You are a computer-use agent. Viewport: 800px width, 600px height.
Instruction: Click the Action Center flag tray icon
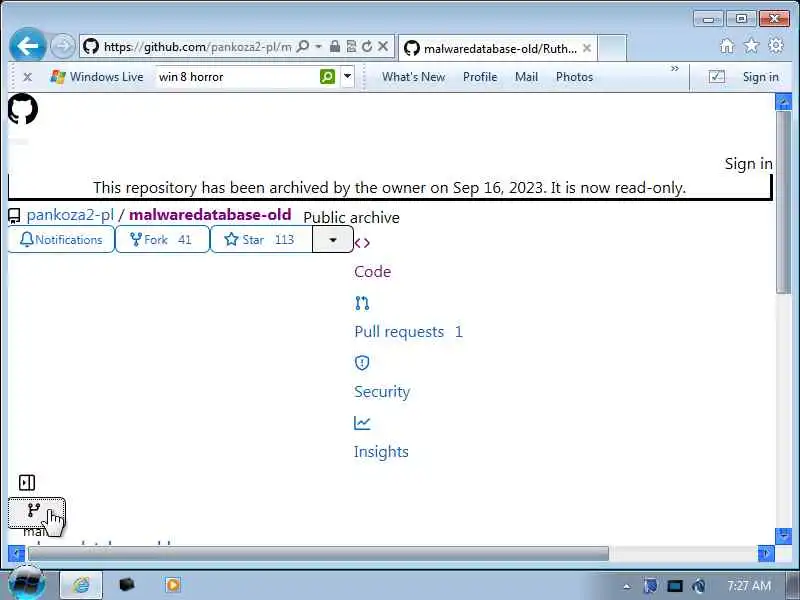(651, 586)
